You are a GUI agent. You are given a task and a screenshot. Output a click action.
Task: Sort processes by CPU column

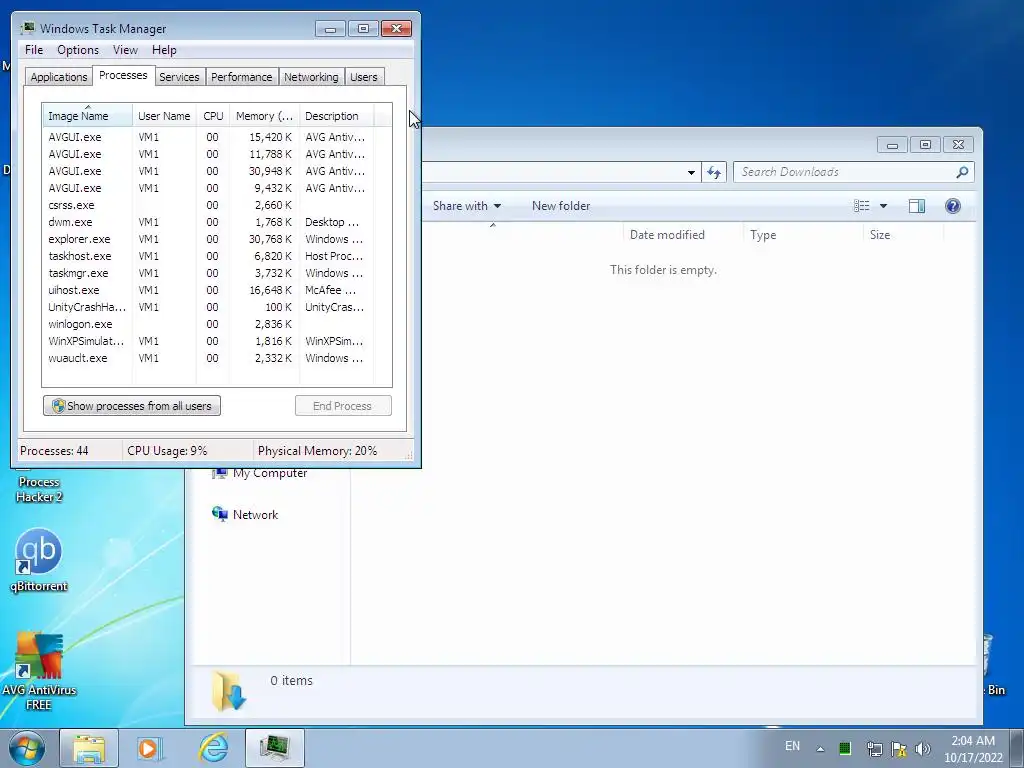click(x=213, y=116)
